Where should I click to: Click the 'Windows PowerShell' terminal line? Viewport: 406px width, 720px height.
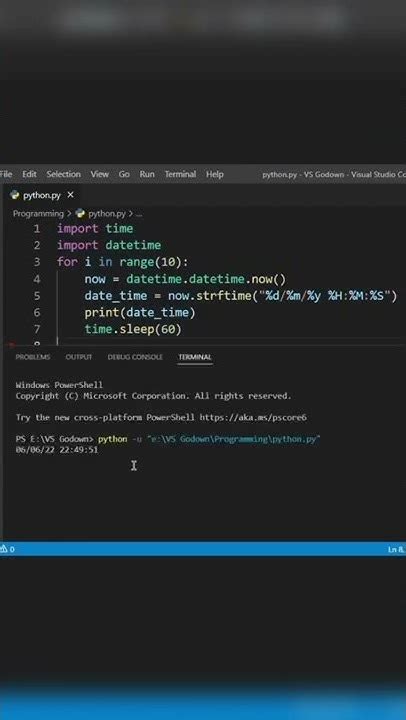pos(59,385)
